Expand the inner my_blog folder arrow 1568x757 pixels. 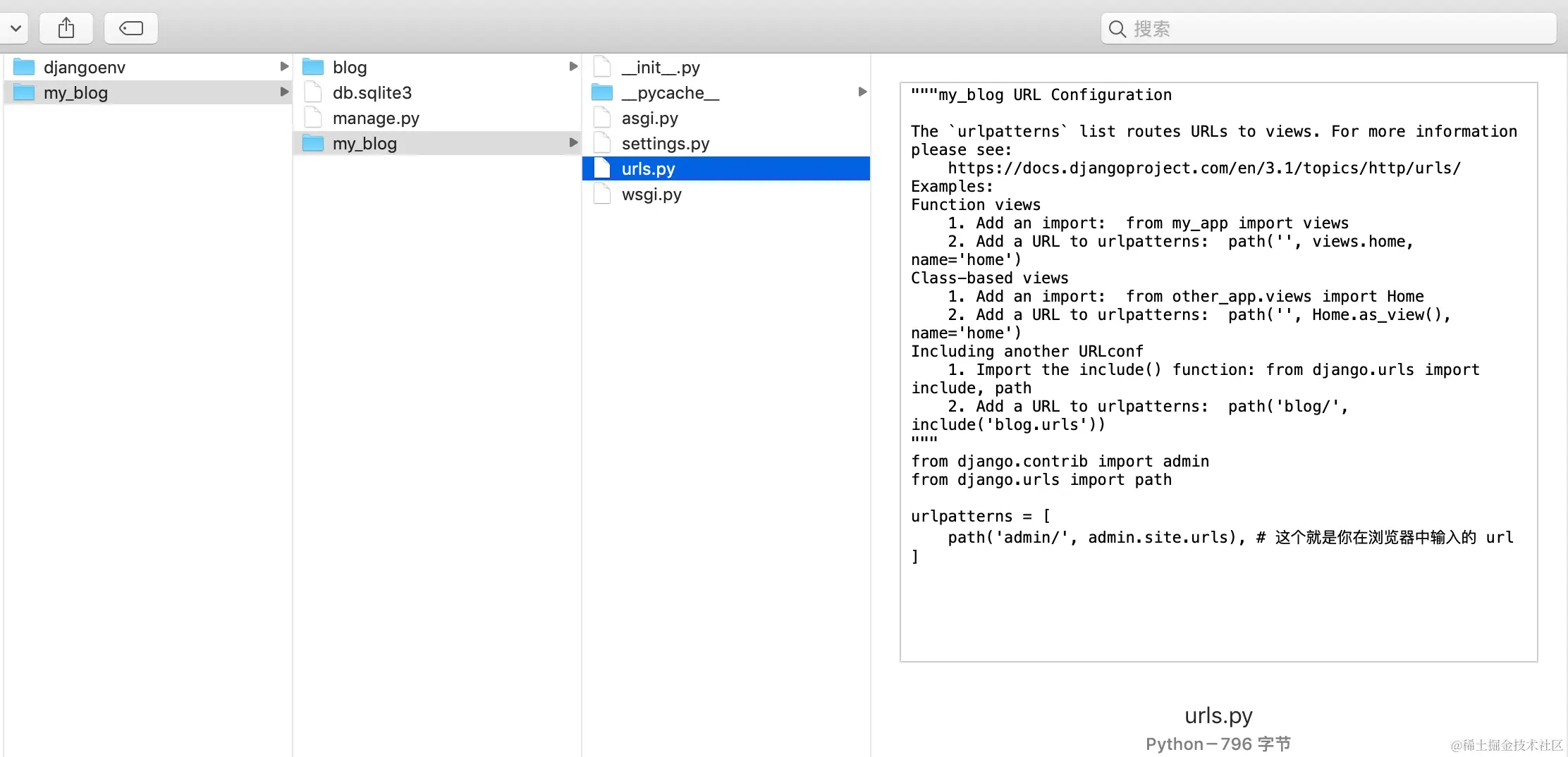(x=573, y=142)
